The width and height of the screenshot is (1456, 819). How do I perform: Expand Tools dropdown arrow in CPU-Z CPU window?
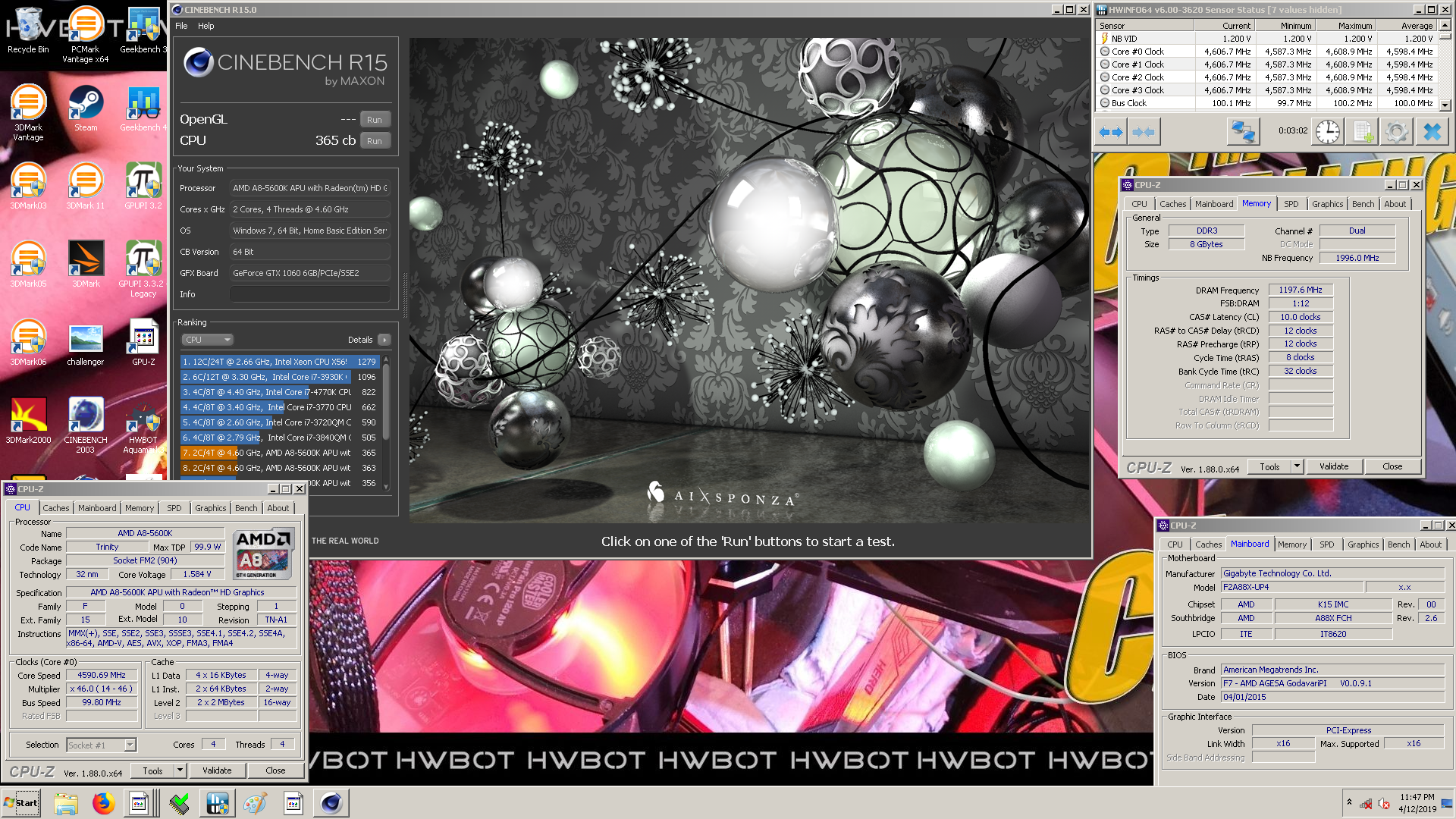[180, 770]
